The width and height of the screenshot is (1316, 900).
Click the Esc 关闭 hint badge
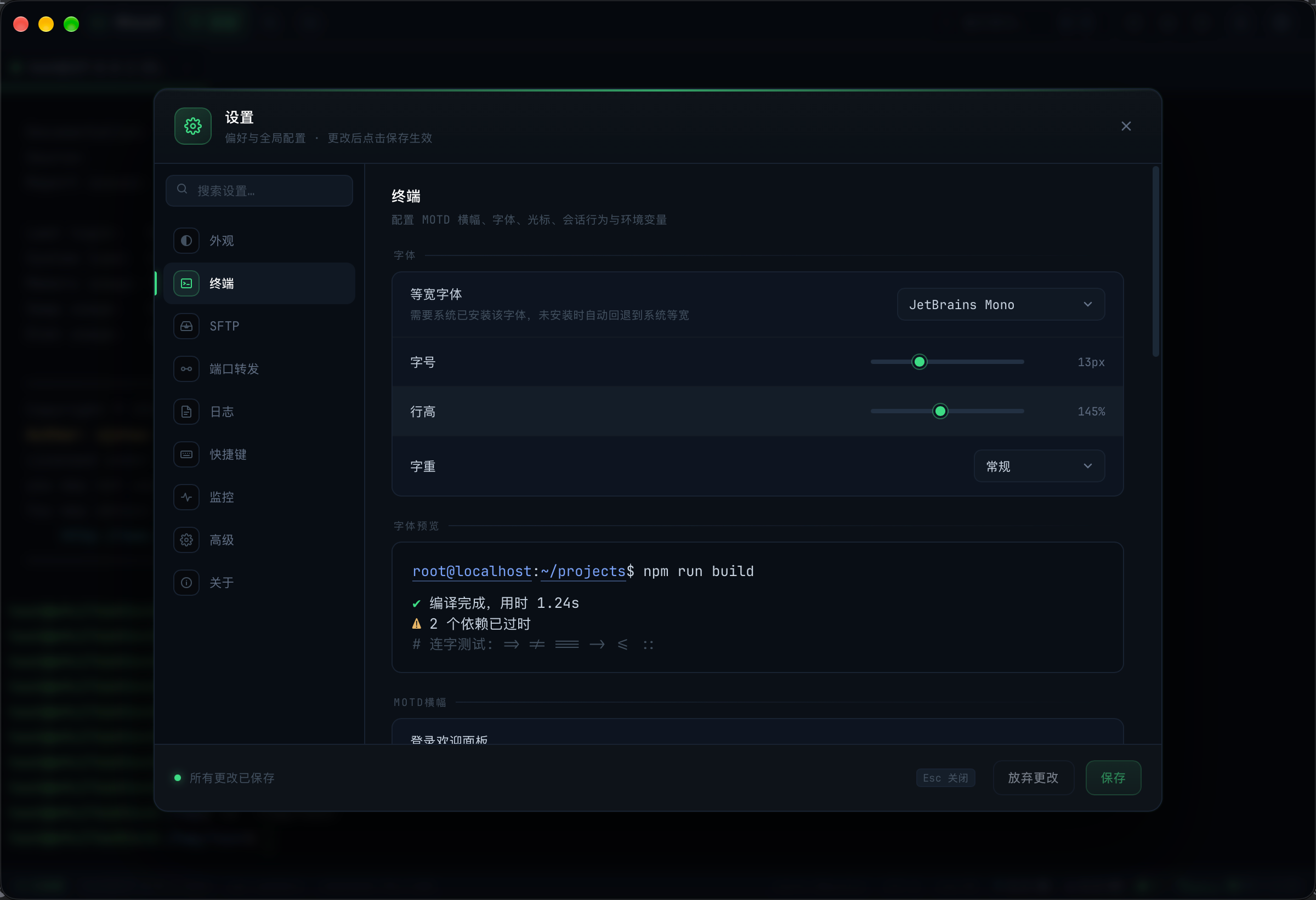coord(945,778)
